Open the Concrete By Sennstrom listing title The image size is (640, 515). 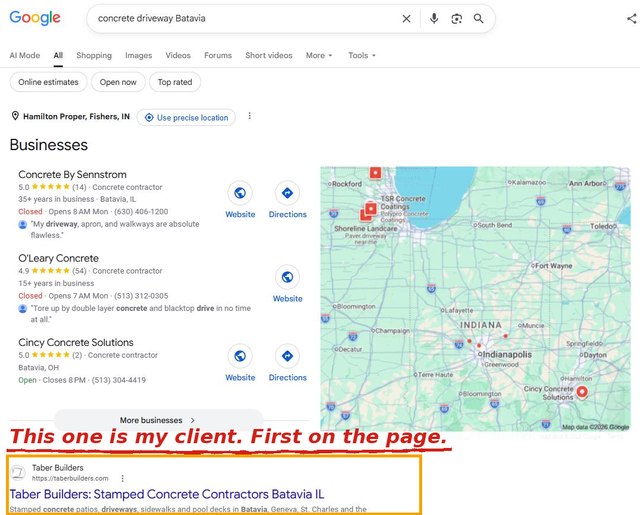(x=72, y=175)
